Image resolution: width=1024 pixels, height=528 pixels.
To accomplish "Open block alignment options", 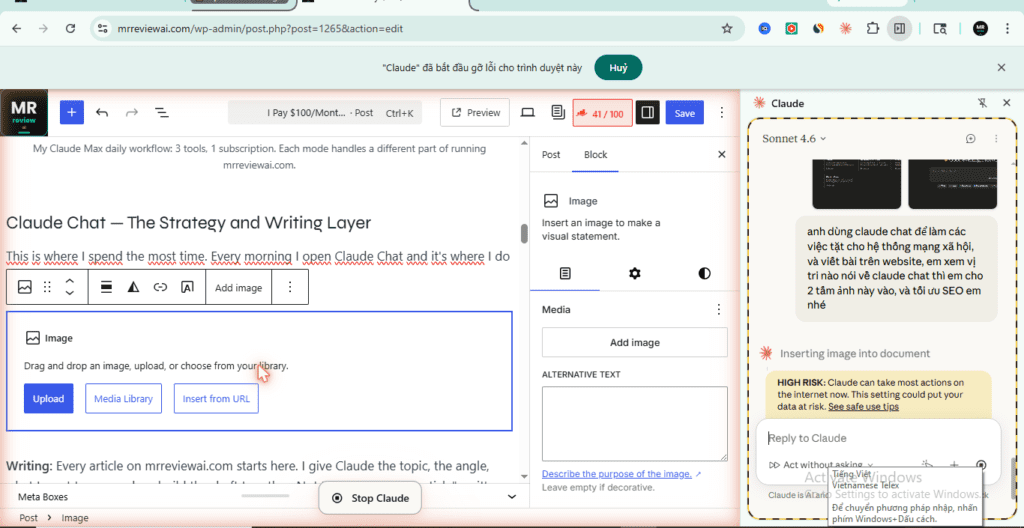I will 106,287.
